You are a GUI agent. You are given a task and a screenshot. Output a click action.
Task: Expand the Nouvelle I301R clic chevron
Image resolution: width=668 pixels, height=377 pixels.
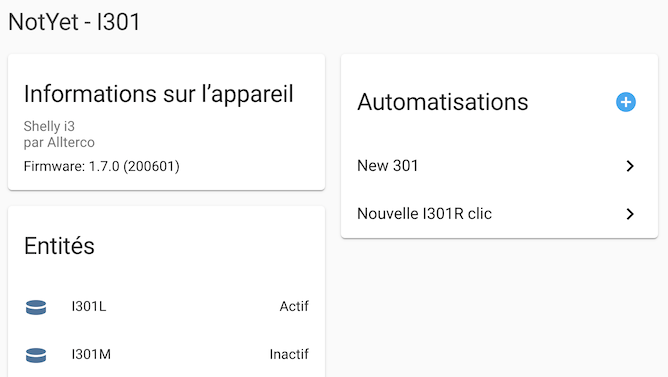tap(630, 214)
